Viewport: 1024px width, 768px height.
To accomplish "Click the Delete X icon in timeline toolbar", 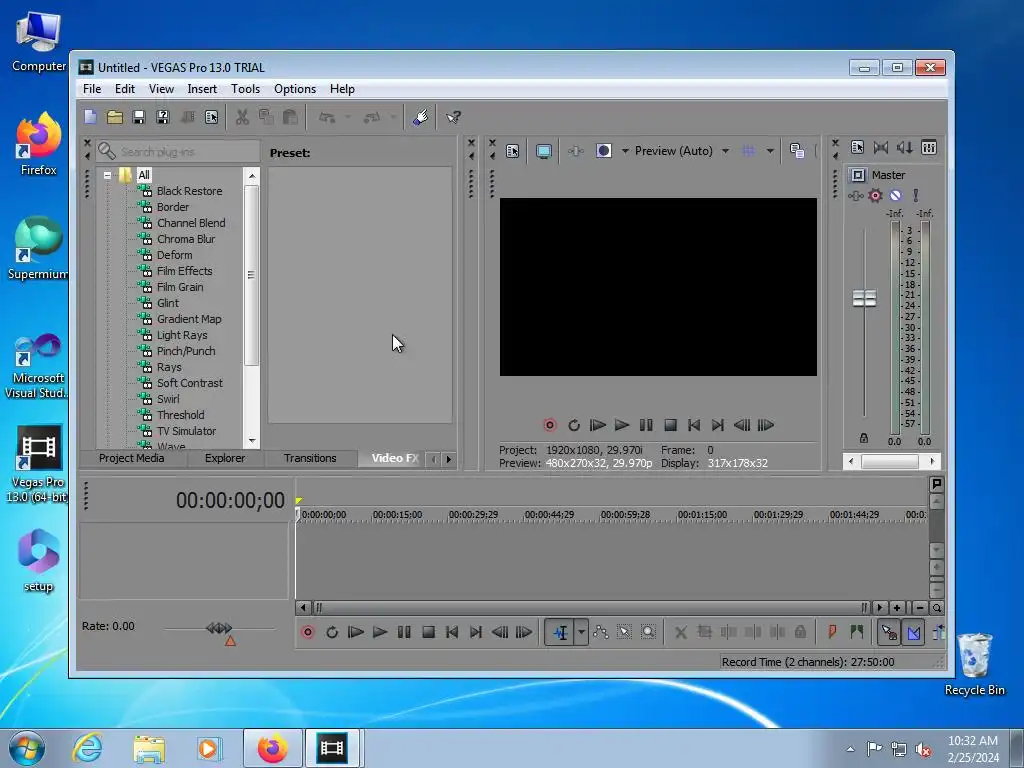I will coord(680,632).
